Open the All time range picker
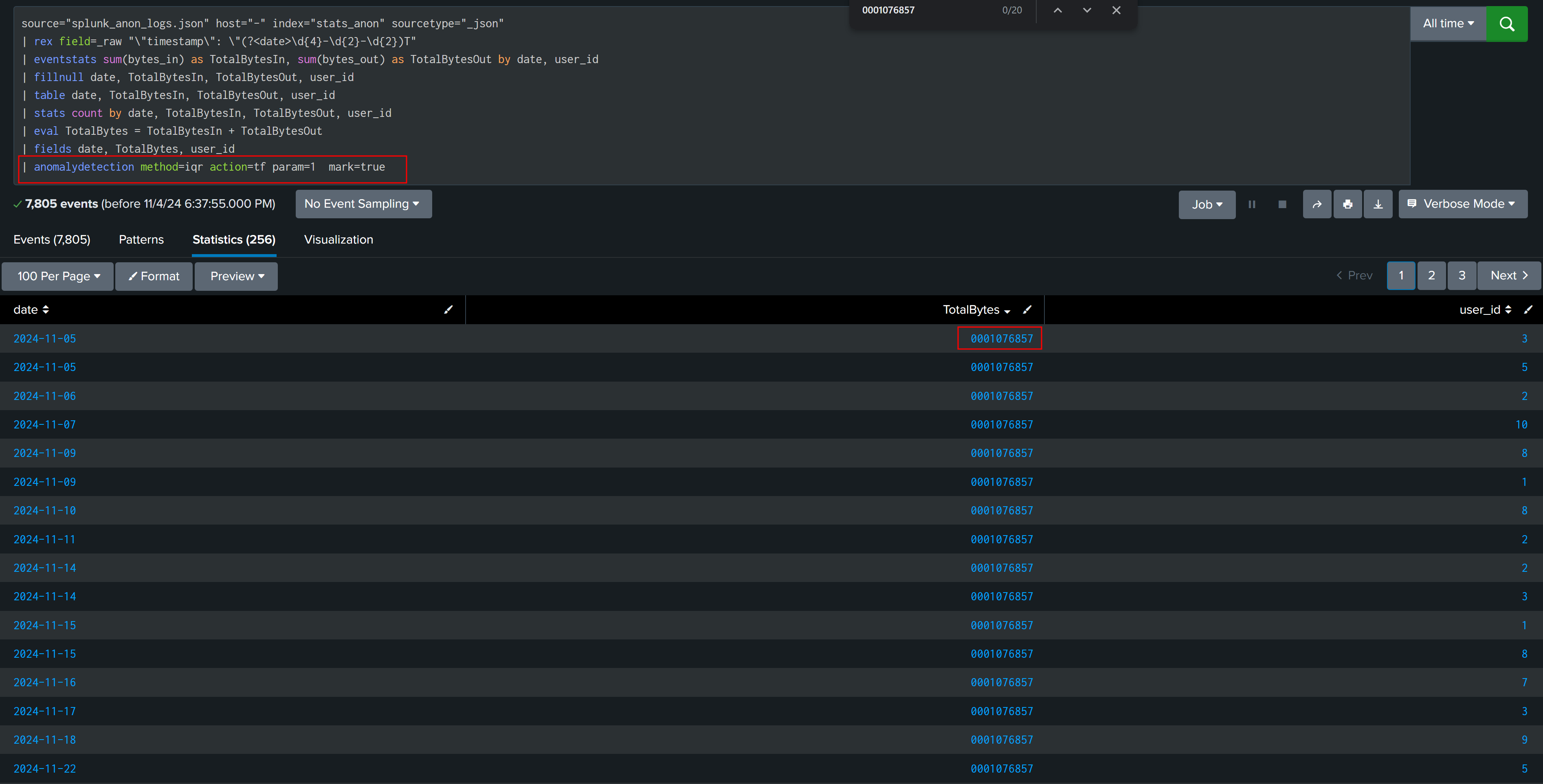The image size is (1543, 784). [x=1448, y=24]
